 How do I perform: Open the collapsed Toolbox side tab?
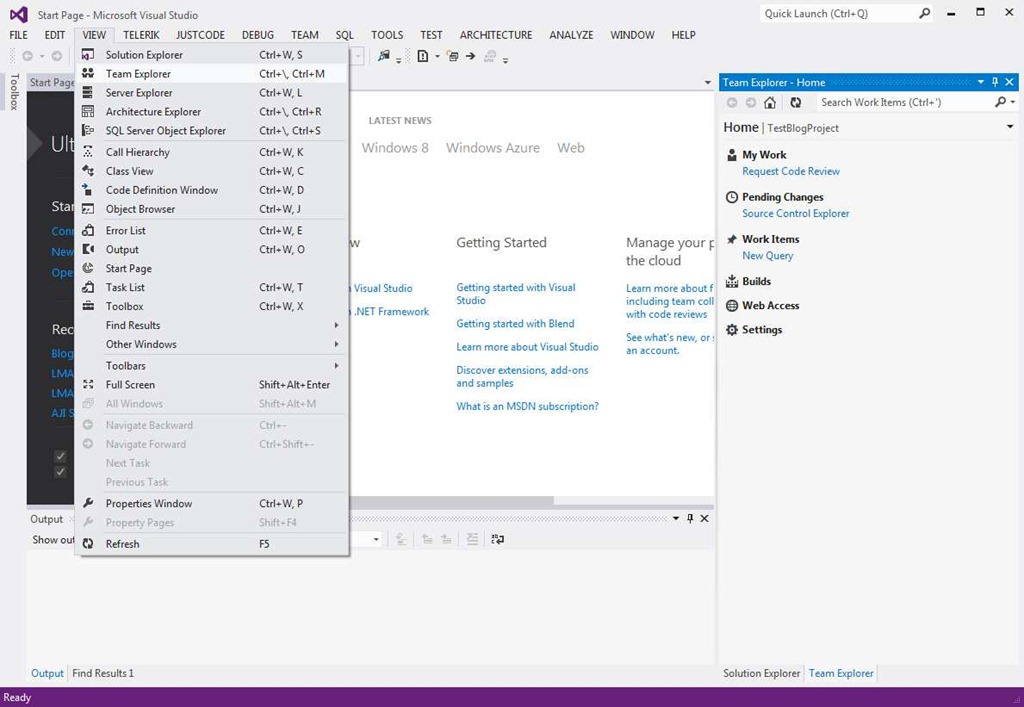[x=14, y=91]
